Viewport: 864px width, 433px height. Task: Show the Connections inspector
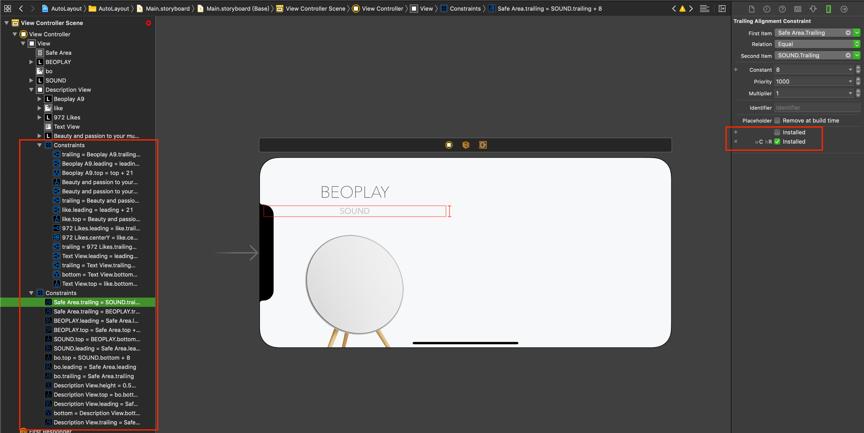pyautogui.click(x=844, y=9)
